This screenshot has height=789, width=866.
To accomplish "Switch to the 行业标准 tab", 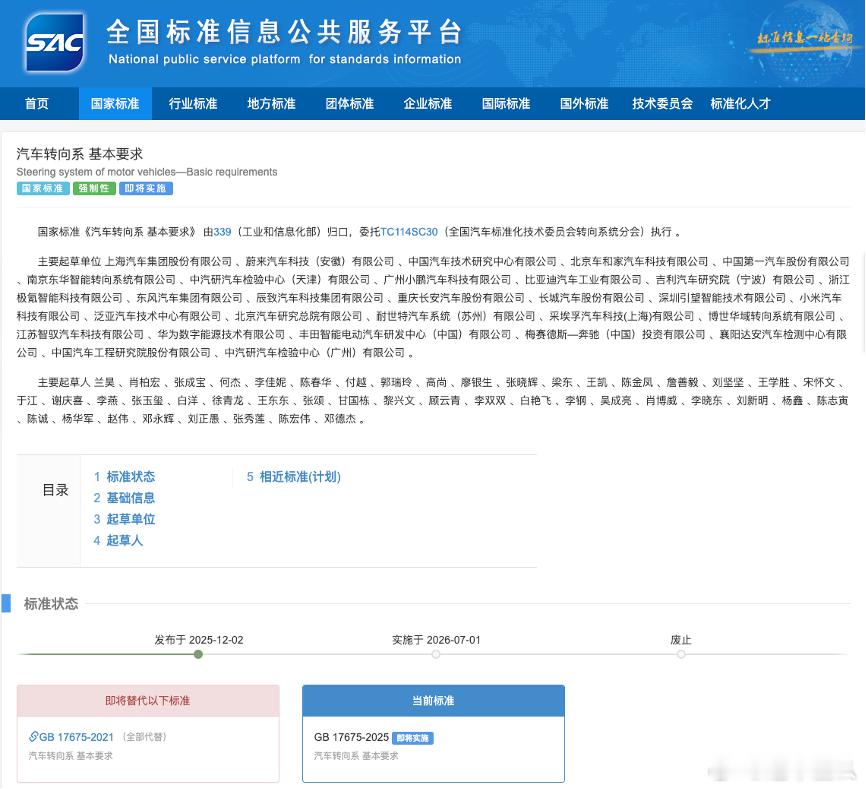I will click(x=193, y=103).
